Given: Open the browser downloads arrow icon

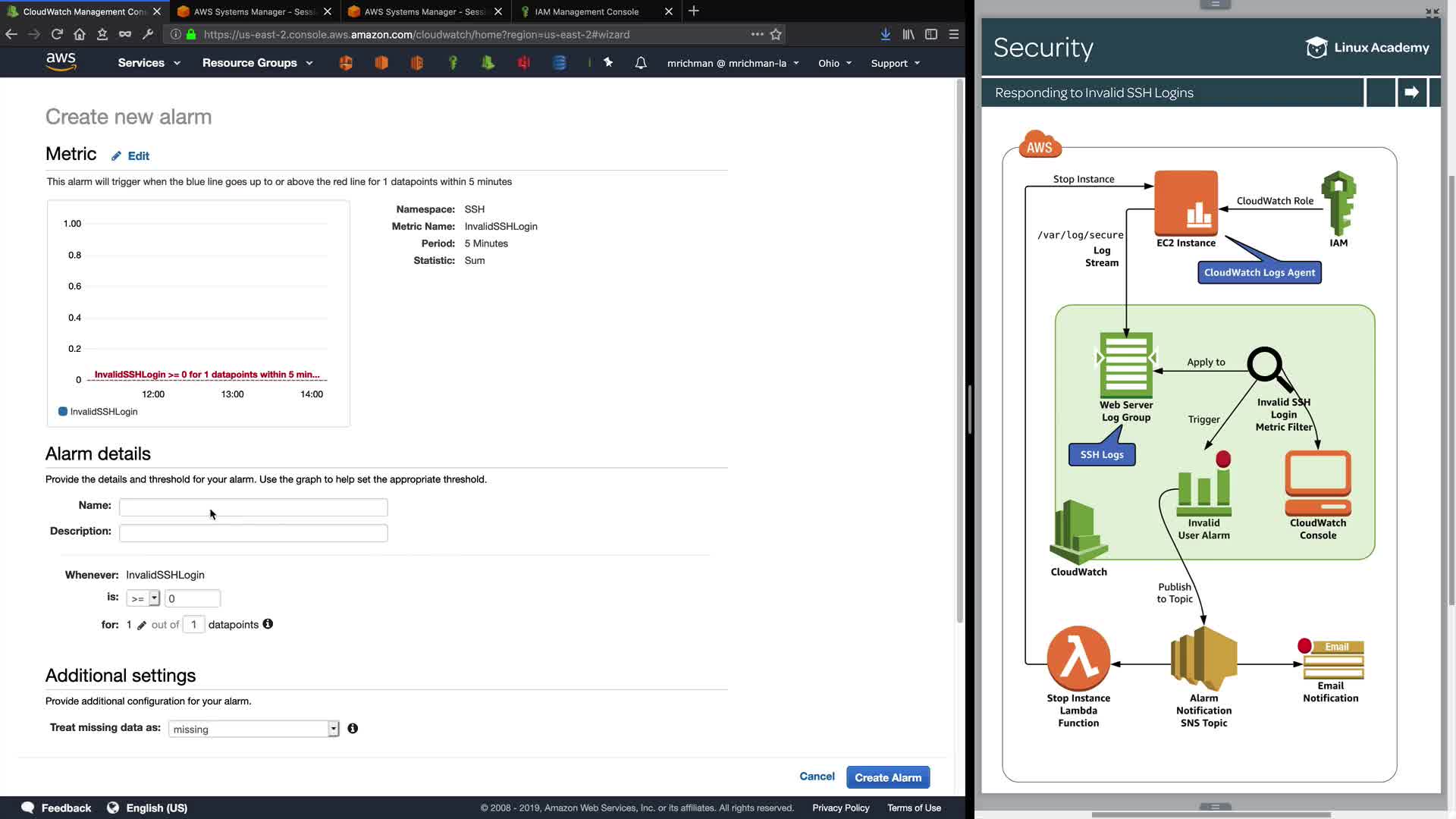Looking at the screenshot, I should click(x=885, y=34).
